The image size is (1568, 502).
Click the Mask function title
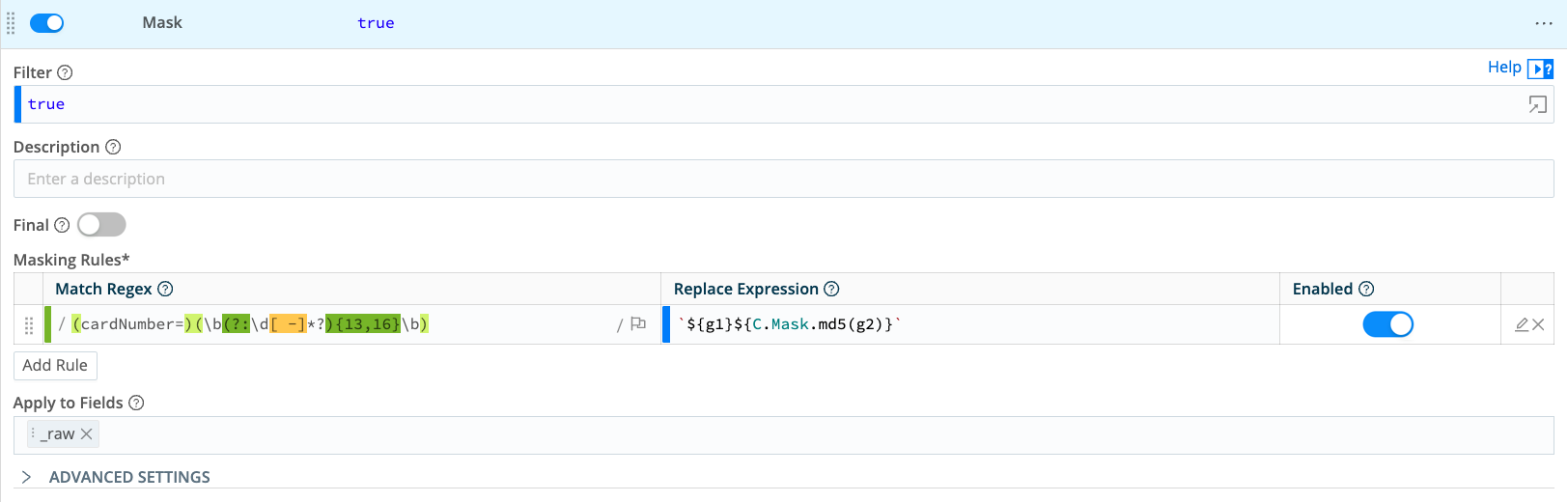pyautogui.click(x=162, y=23)
